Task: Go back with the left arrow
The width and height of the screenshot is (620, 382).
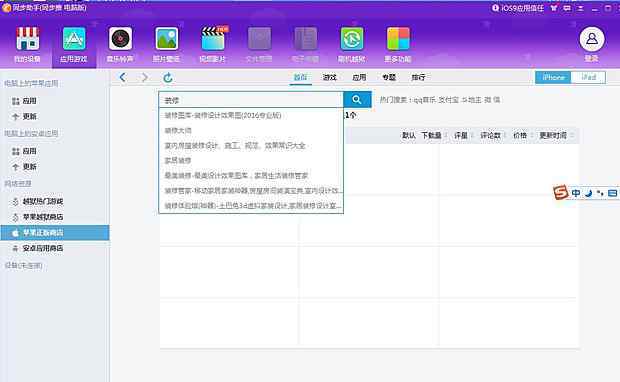Action: point(123,77)
